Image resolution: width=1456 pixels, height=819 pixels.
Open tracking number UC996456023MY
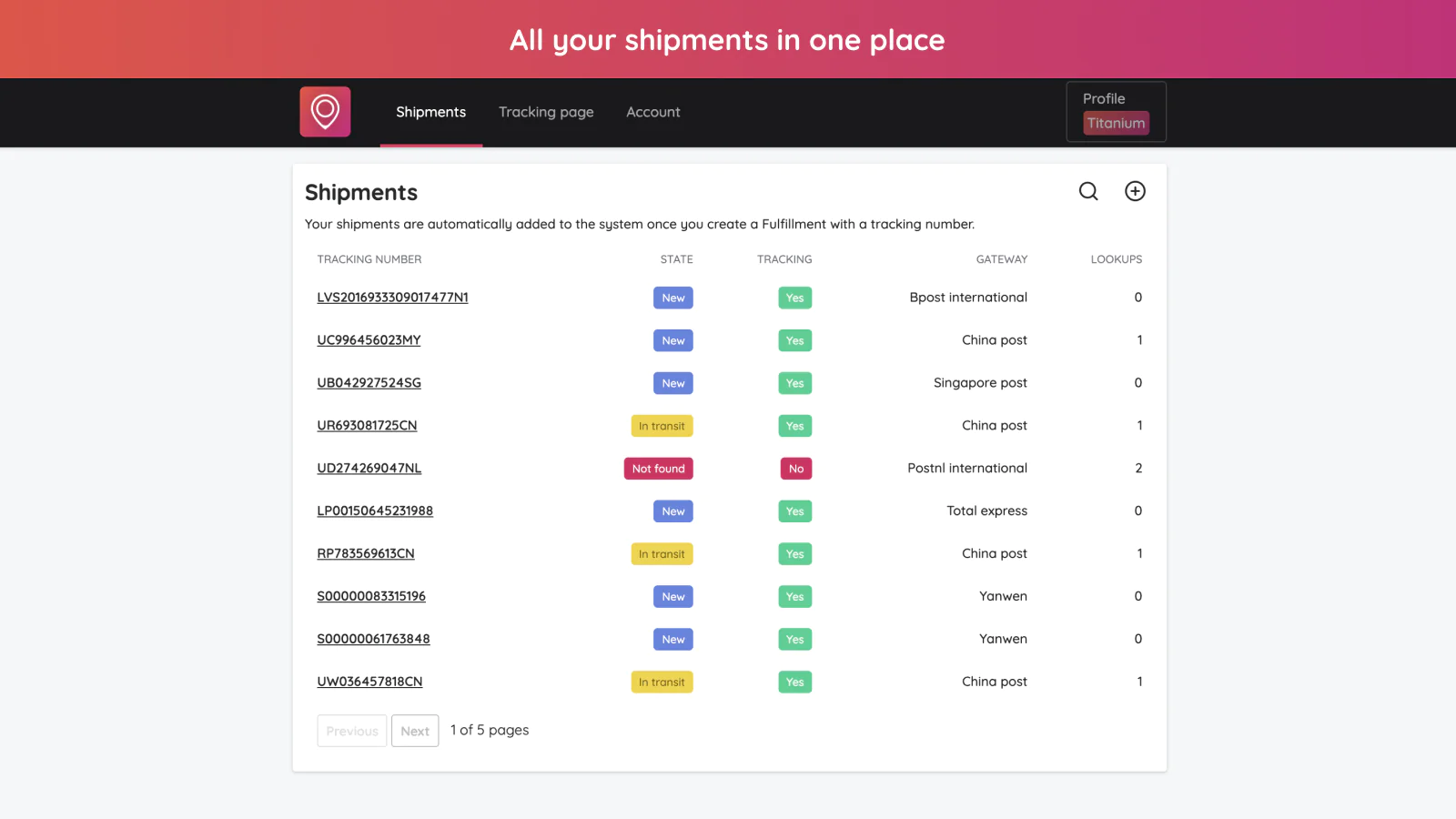tap(369, 340)
